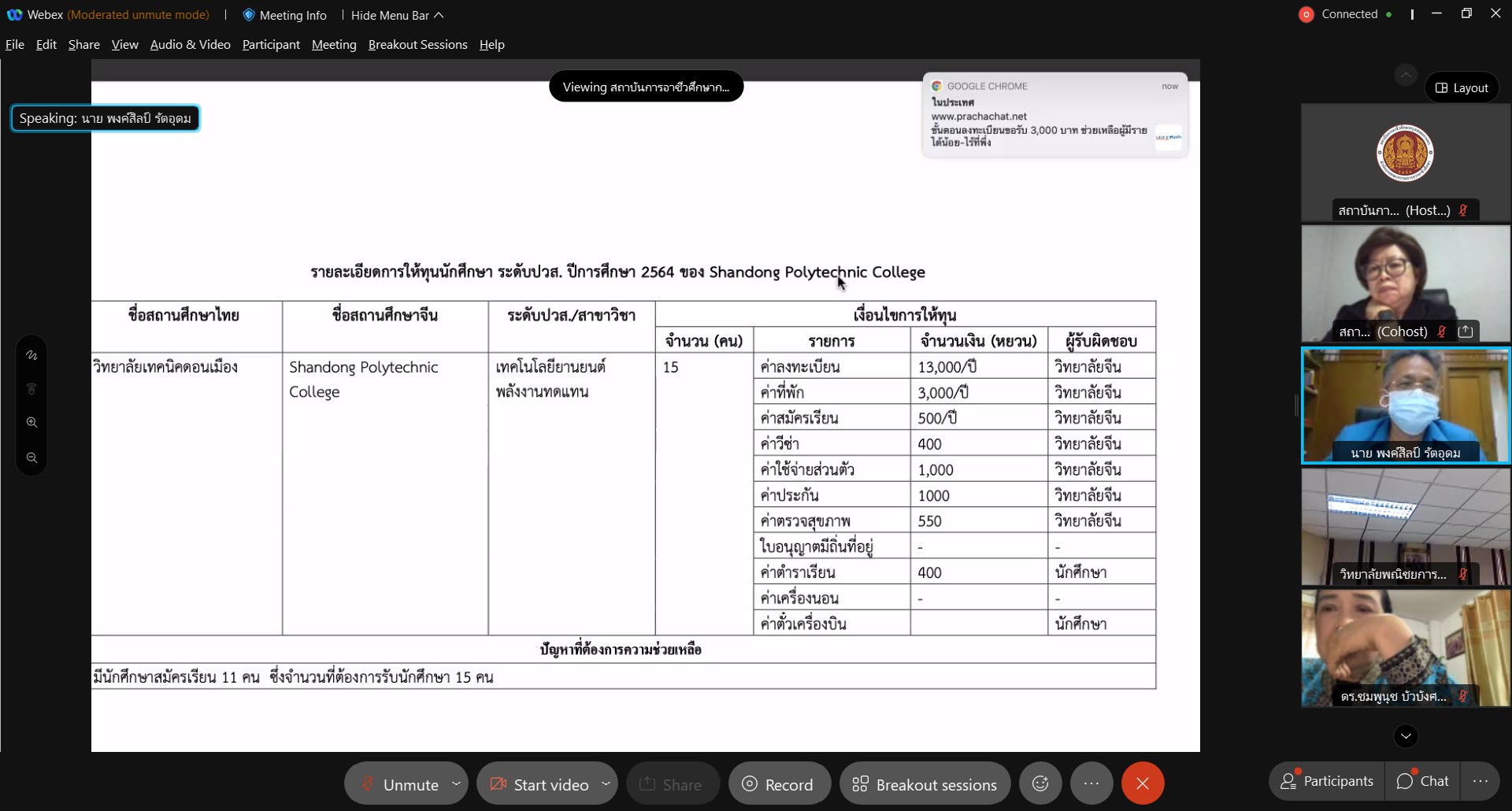Zoom in on shared content
Viewport: 1512px width, 811px height.
[x=31, y=423]
